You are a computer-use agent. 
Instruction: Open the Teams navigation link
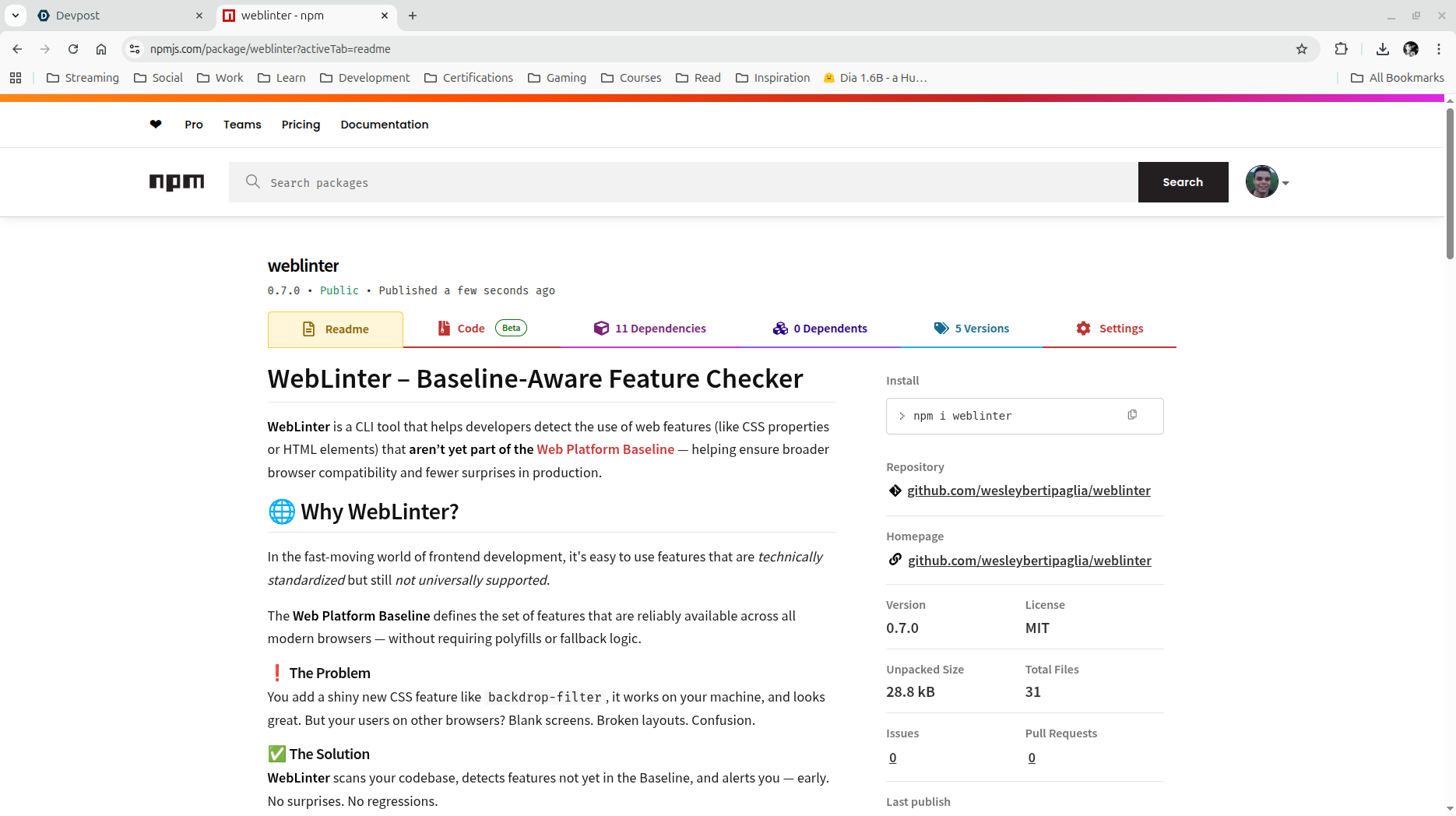pos(242,125)
